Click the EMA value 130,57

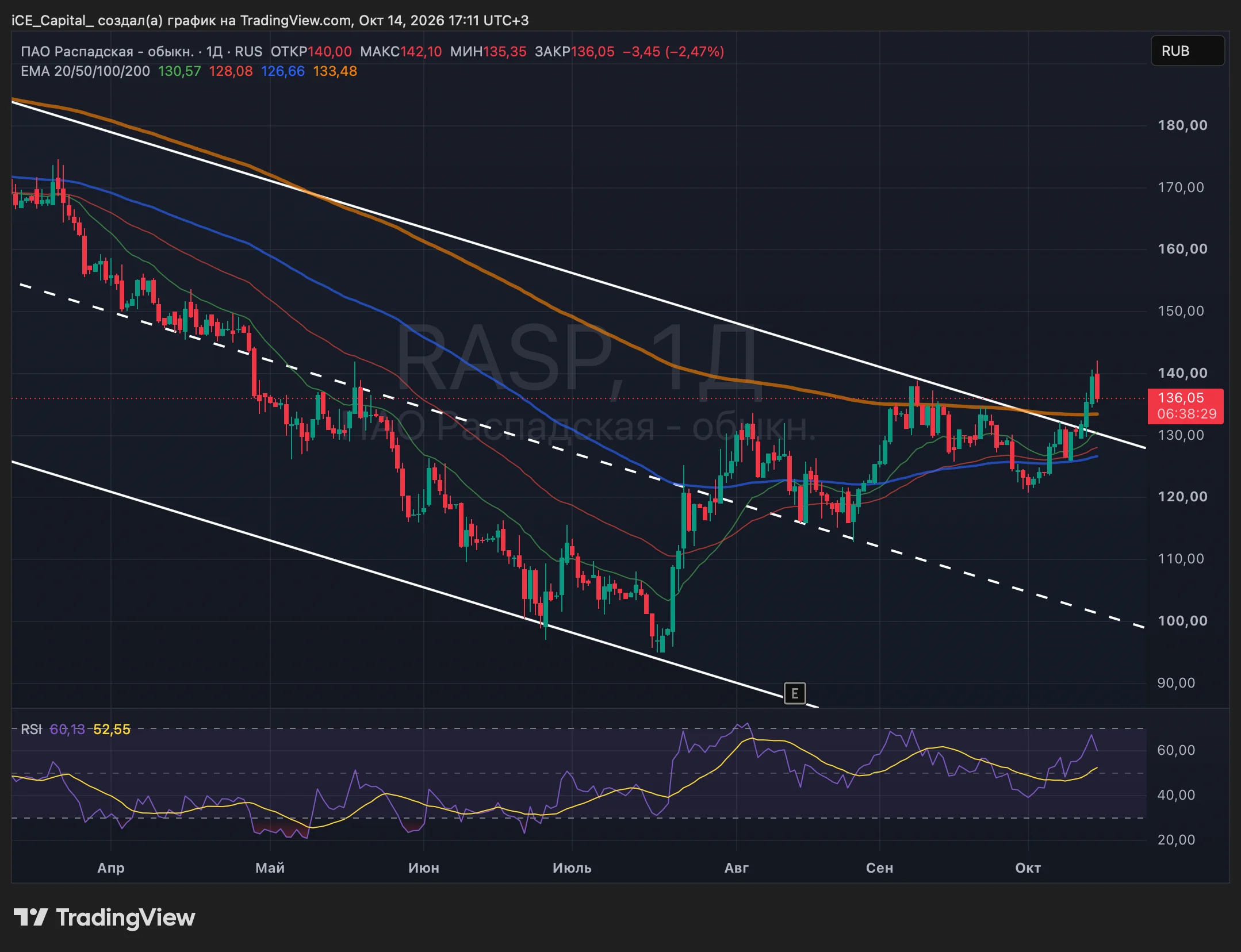[x=179, y=71]
